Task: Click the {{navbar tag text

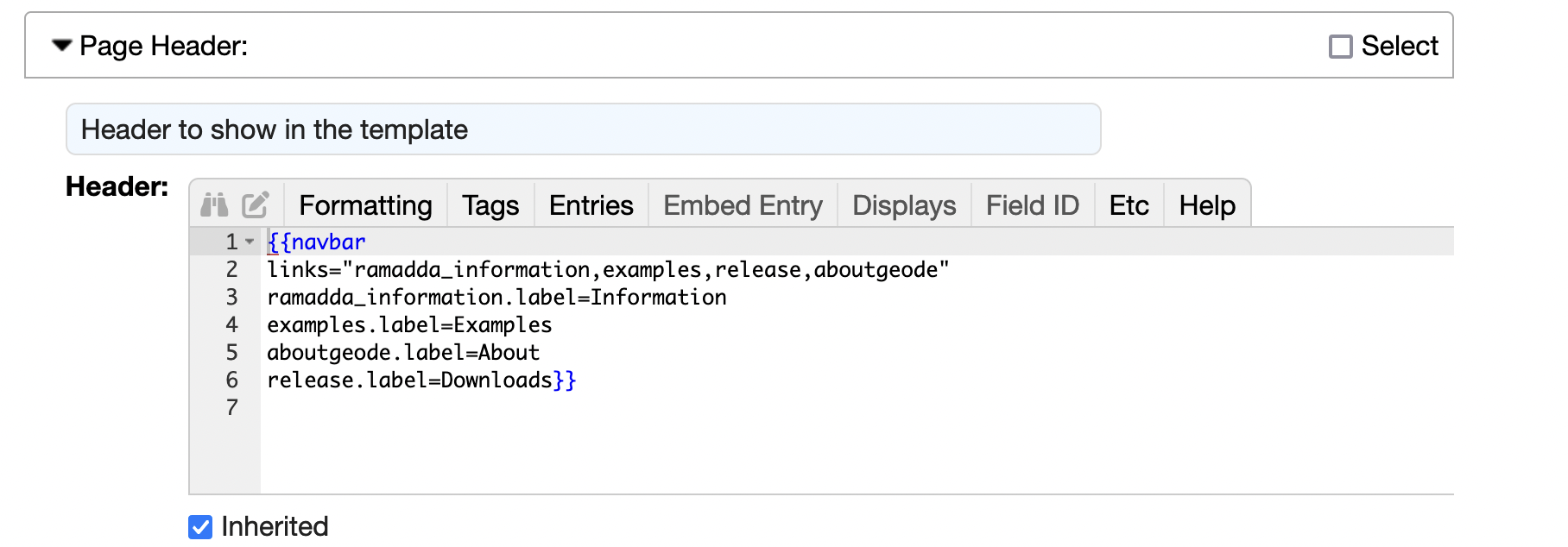Action: point(317,242)
